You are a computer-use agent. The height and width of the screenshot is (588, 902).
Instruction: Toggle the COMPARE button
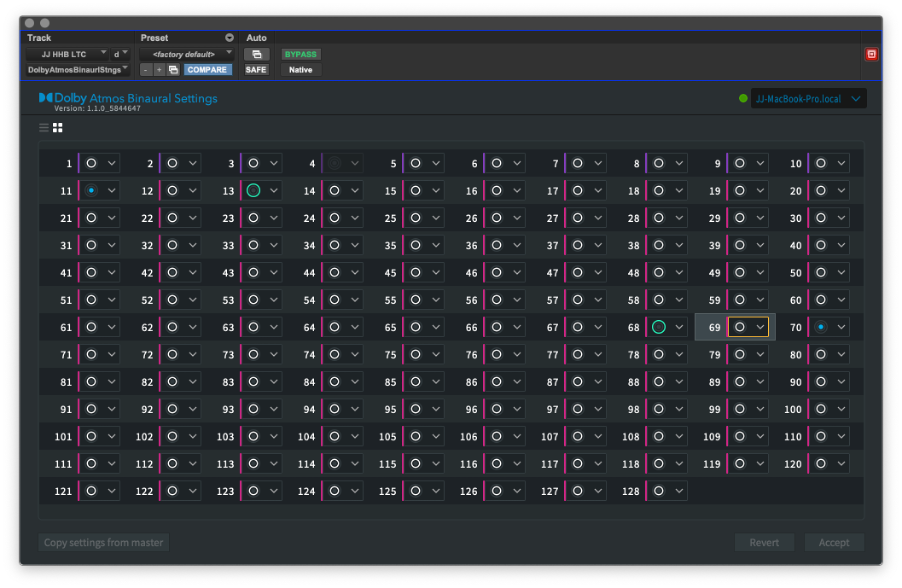coord(207,70)
